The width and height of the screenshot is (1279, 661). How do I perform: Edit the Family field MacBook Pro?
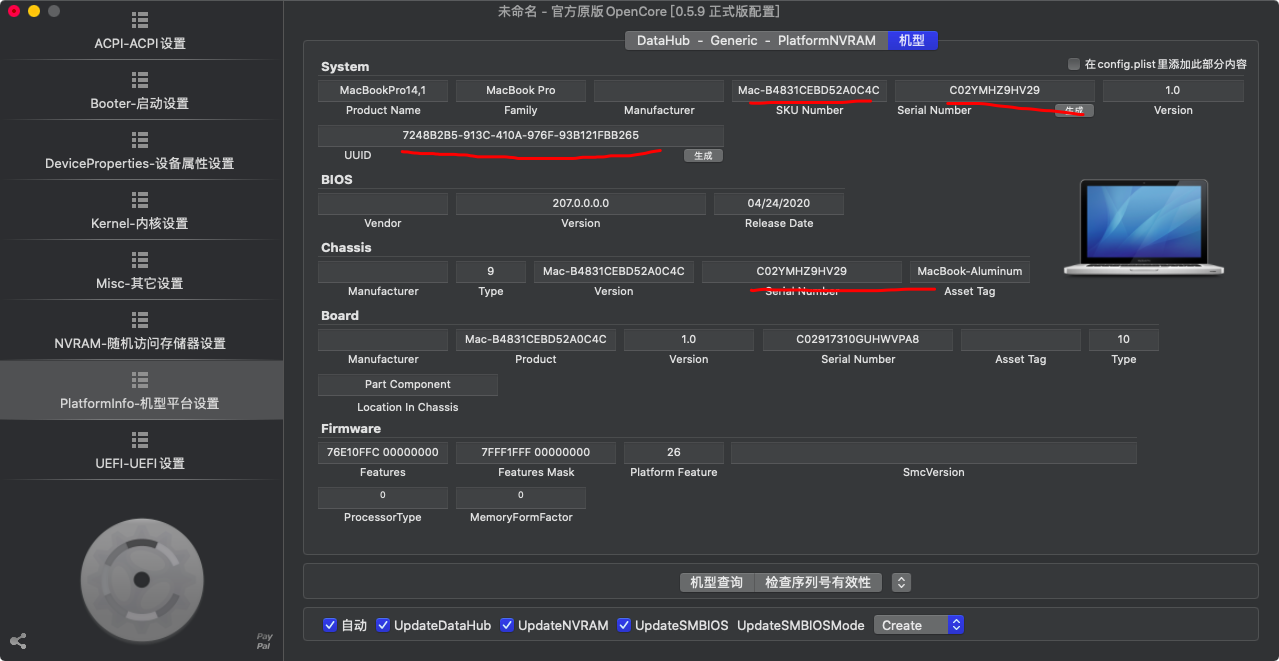[521, 90]
